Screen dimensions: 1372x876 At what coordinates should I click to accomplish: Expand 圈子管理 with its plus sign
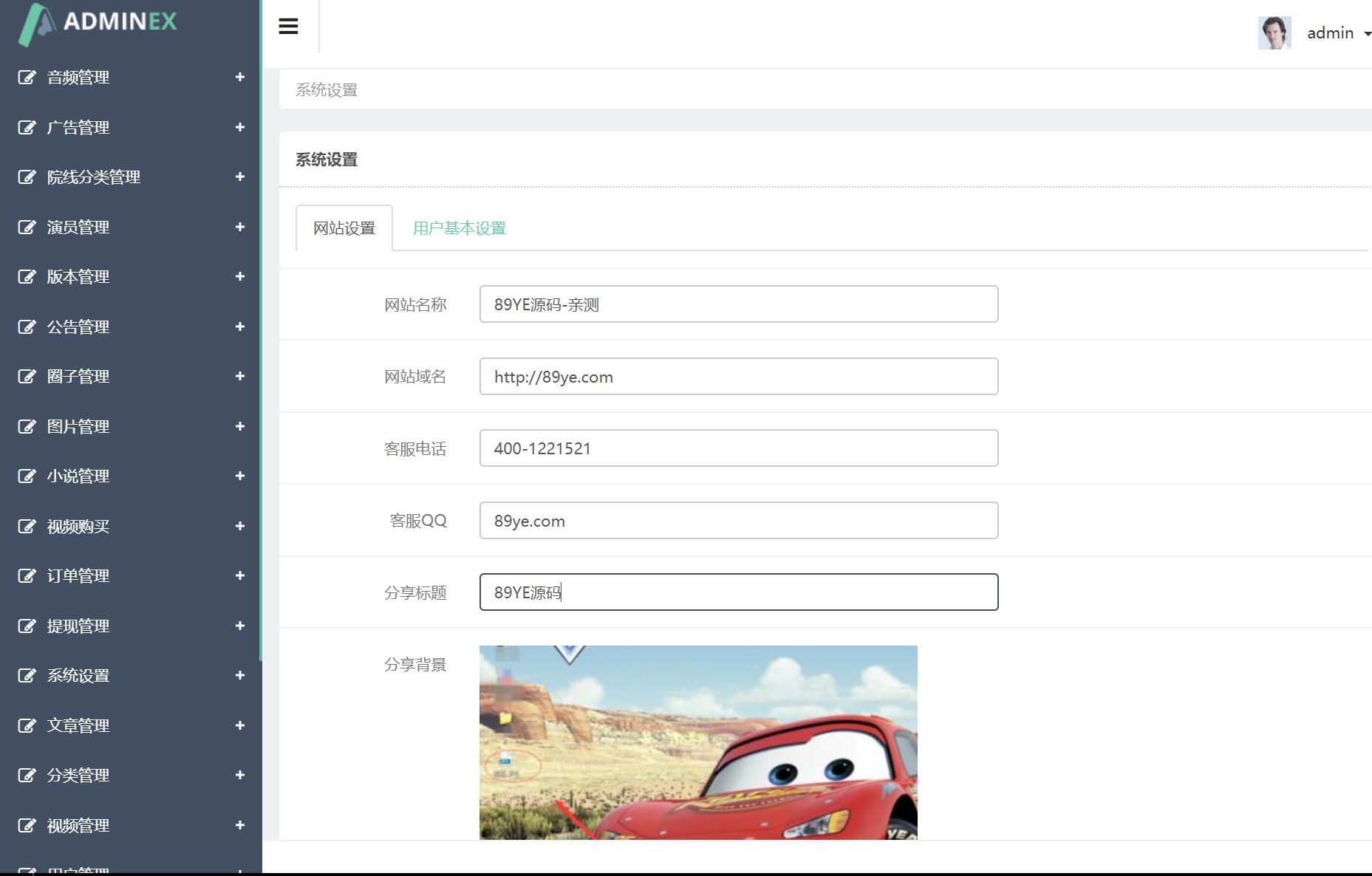[239, 376]
